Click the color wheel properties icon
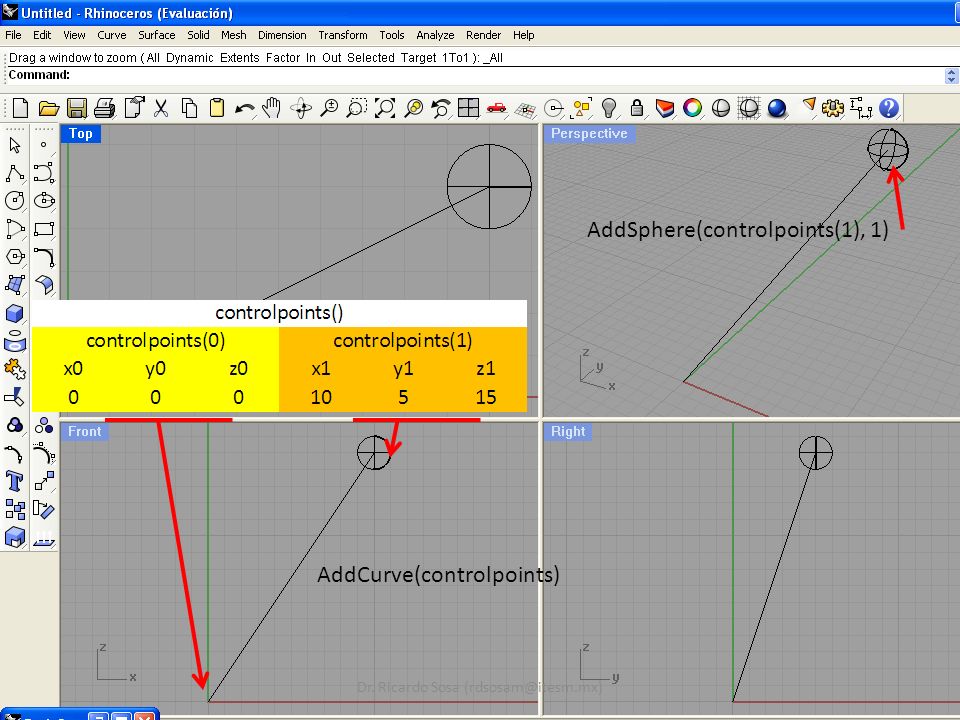The image size is (960, 720). tap(692, 108)
